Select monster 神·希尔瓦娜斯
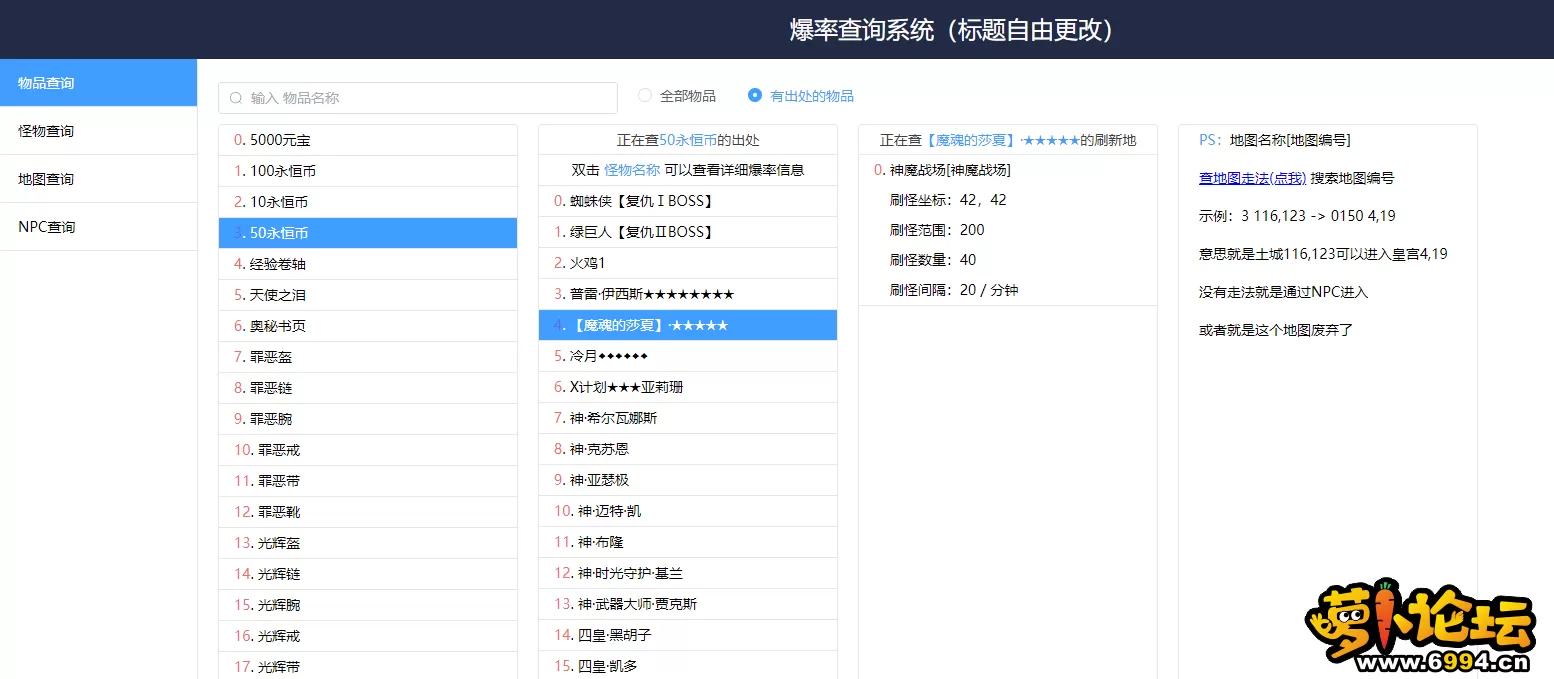The width and height of the screenshot is (1554, 679). (x=688, y=419)
